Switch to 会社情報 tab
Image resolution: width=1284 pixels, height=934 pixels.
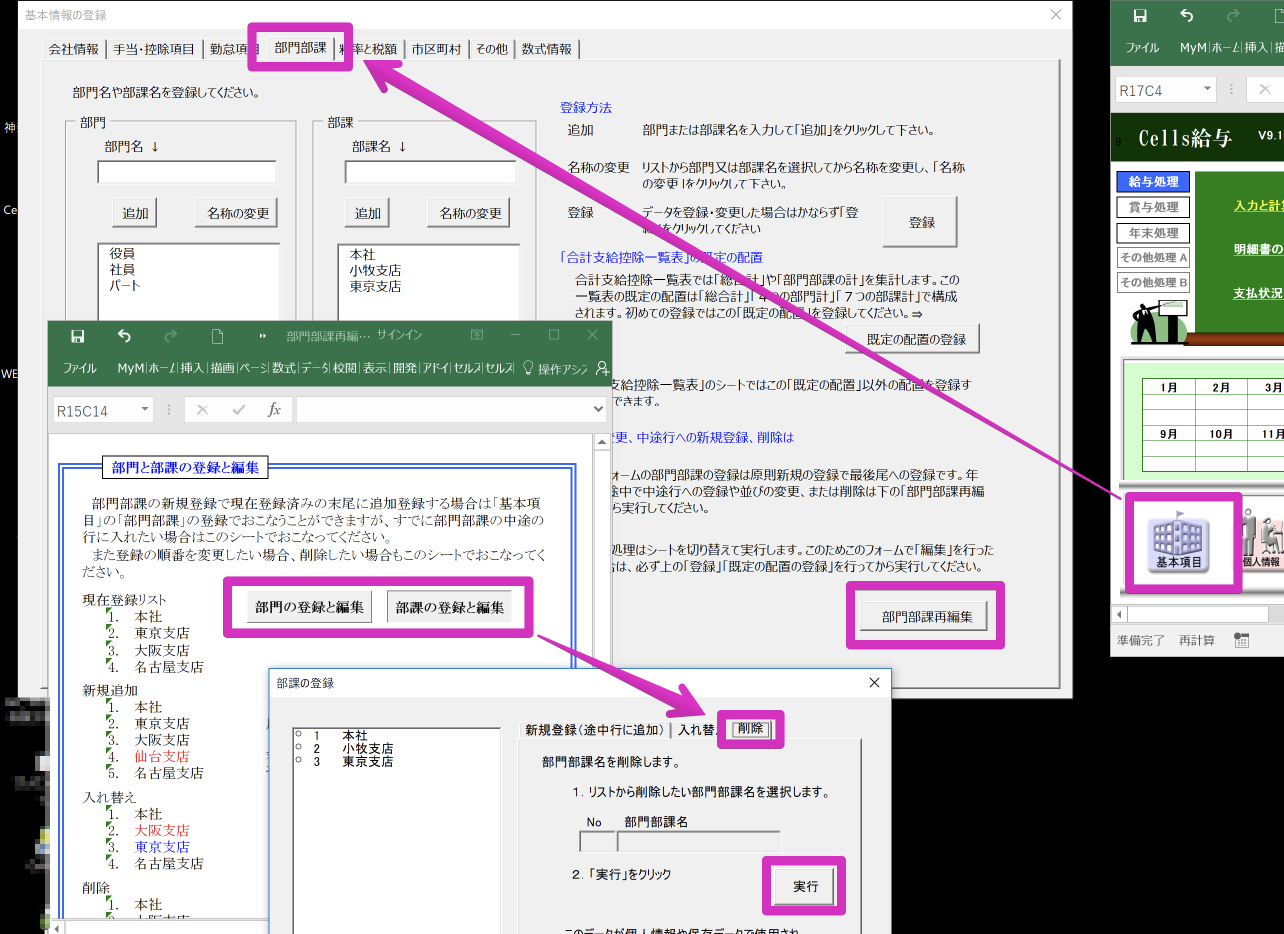pos(74,49)
